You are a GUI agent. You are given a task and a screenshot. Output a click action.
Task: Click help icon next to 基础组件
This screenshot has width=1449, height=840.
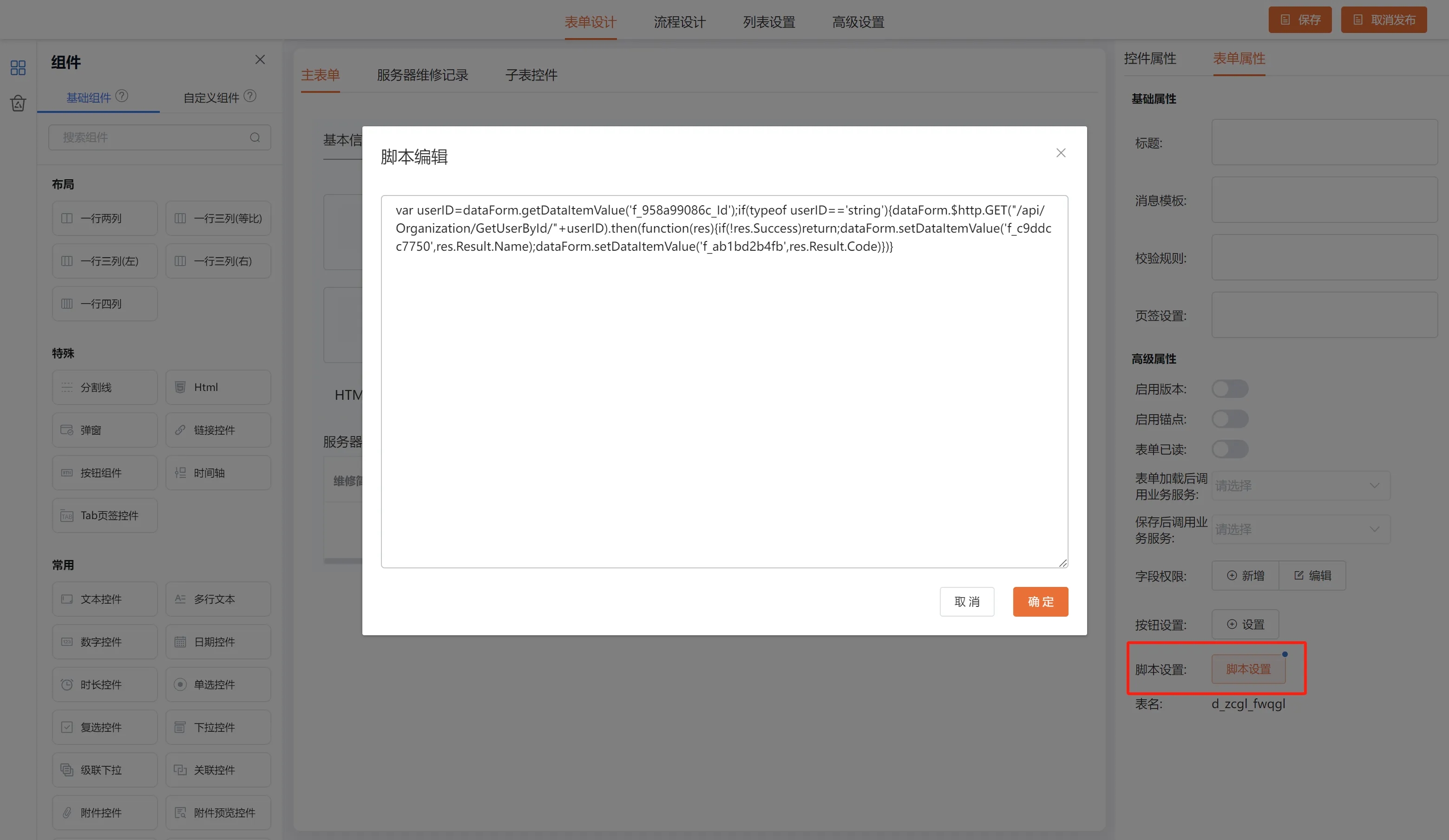tap(122, 96)
